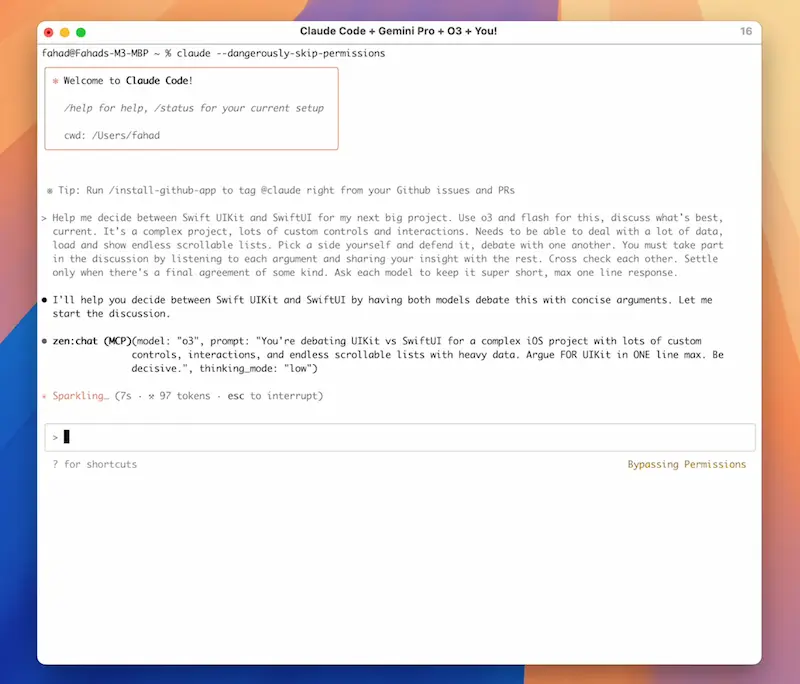Click the spinner icon before 'Sparkling'

(x=44, y=396)
